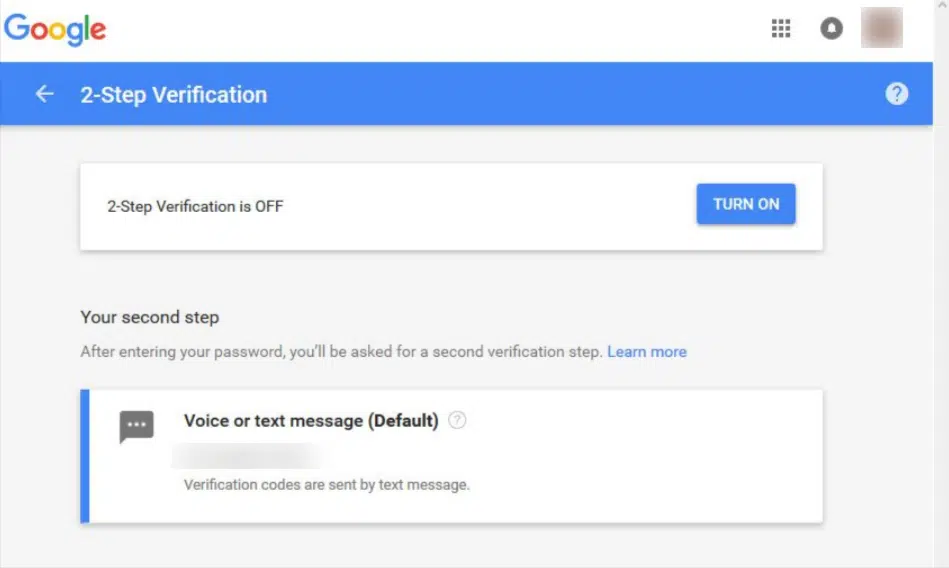Show help tooltip beside Voice or text message
Screen dimensions: 949x568
(x=457, y=420)
